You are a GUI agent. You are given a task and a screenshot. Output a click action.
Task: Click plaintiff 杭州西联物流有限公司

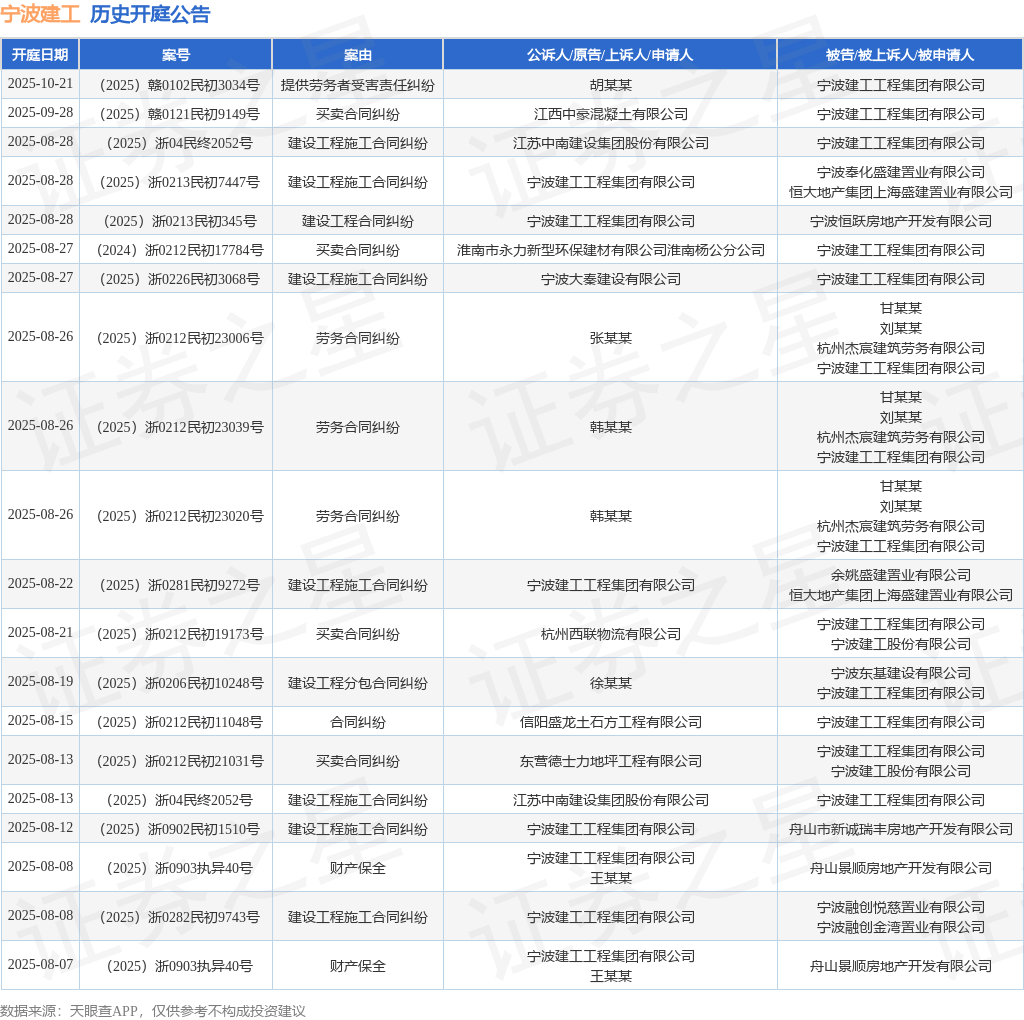click(x=611, y=634)
